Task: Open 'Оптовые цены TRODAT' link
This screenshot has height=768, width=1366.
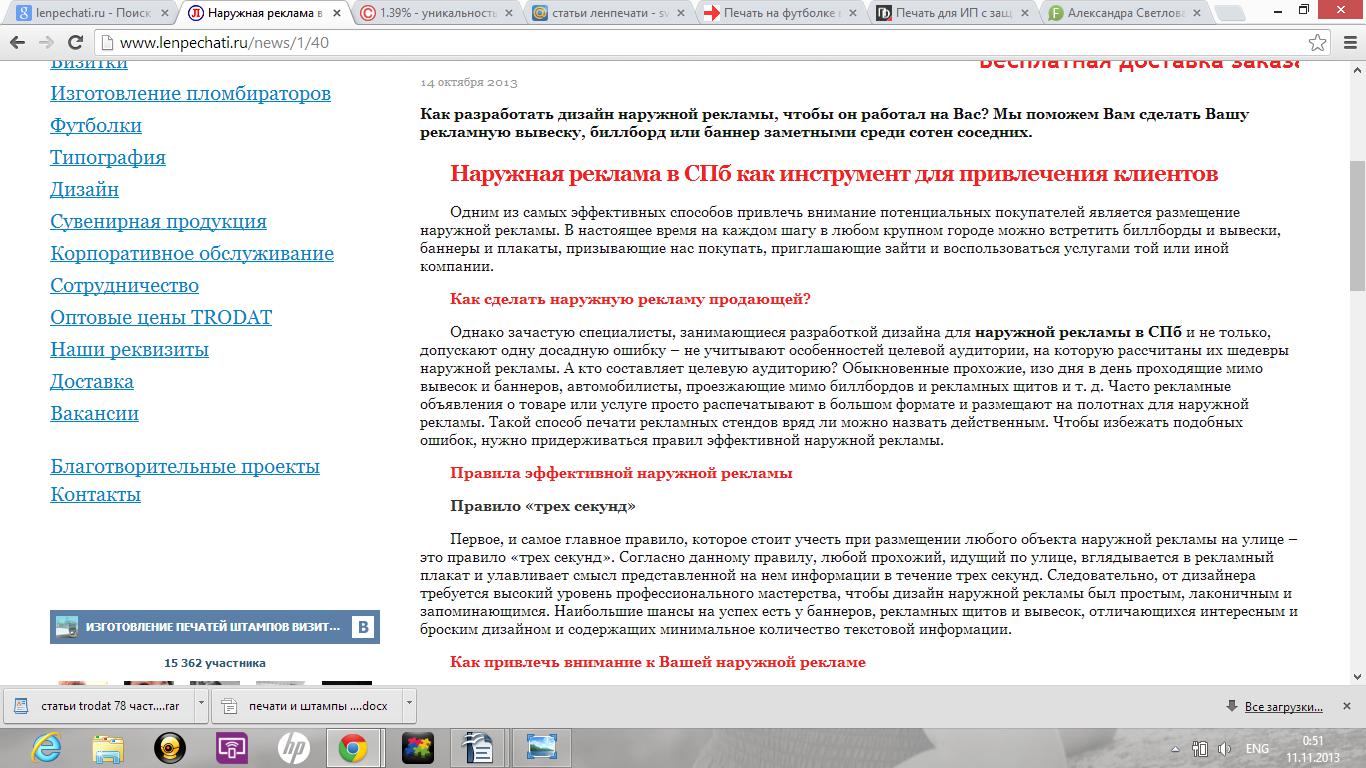Action: 161,318
